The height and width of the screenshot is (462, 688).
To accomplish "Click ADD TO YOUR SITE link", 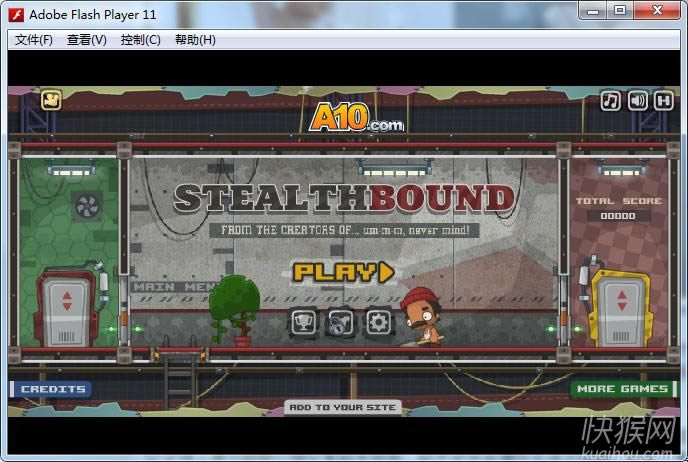I will (342, 407).
